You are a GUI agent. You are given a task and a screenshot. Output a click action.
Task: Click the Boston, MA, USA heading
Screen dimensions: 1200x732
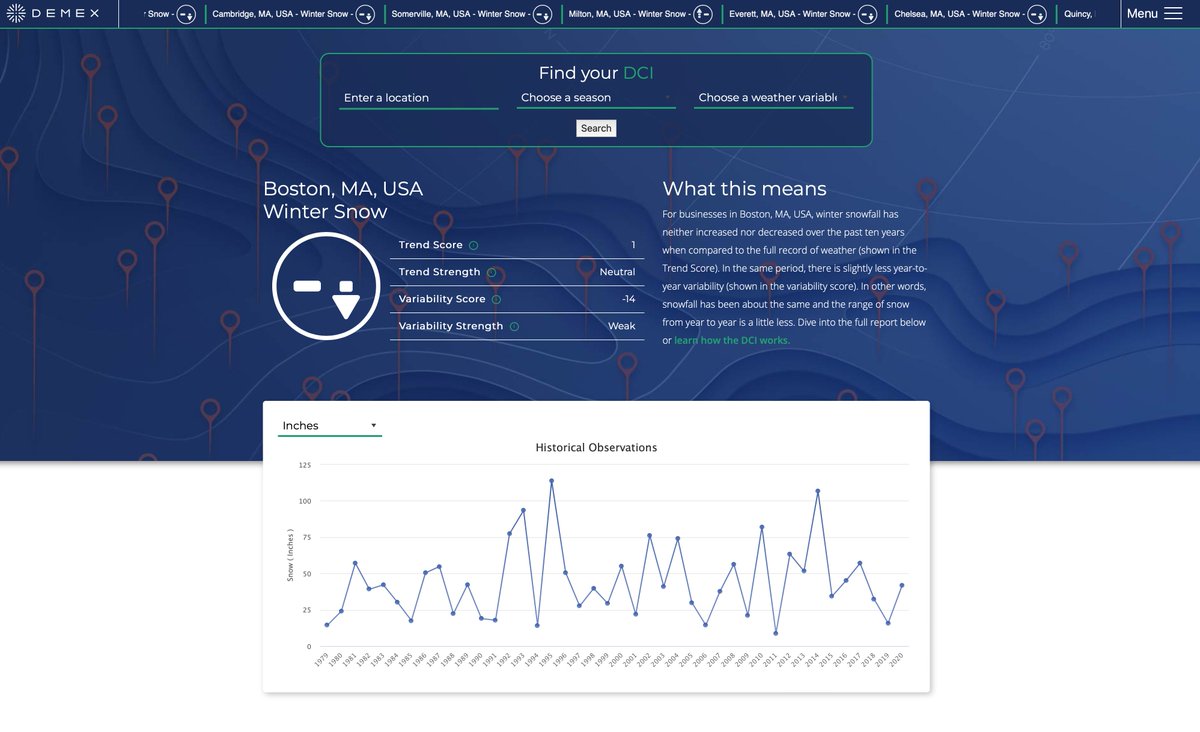click(x=343, y=189)
